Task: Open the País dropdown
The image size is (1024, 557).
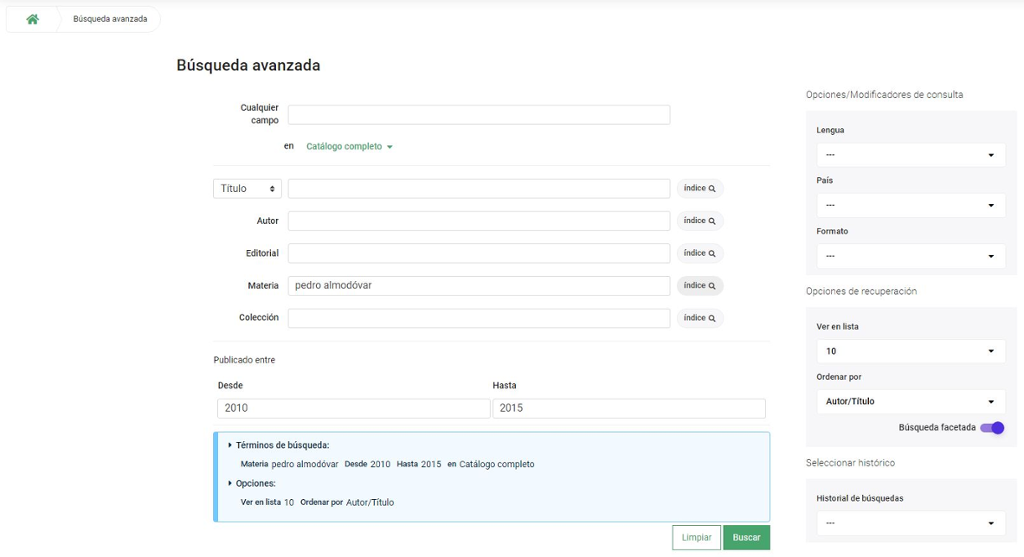Action: [x=910, y=205]
